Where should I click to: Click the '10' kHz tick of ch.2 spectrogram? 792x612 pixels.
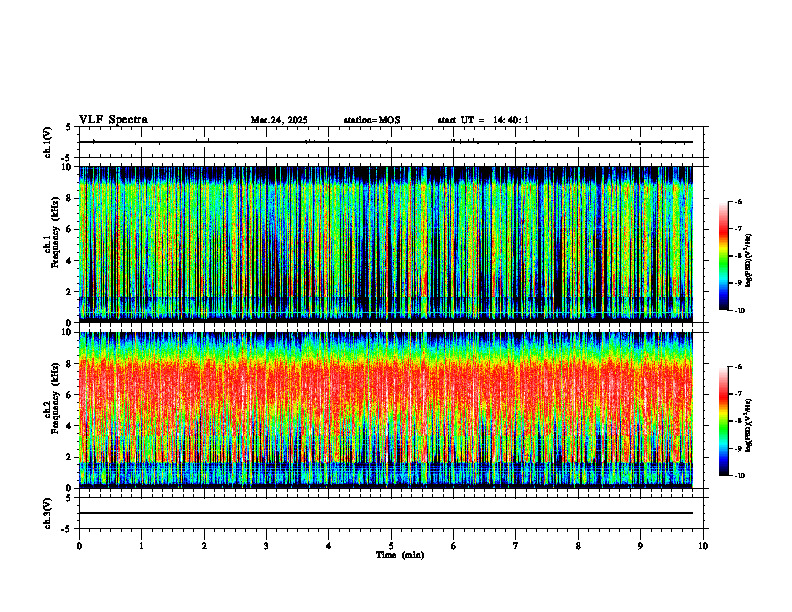68,332
